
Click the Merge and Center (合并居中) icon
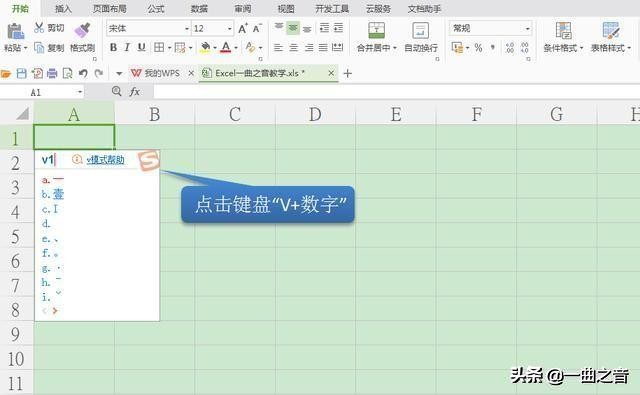(376, 30)
